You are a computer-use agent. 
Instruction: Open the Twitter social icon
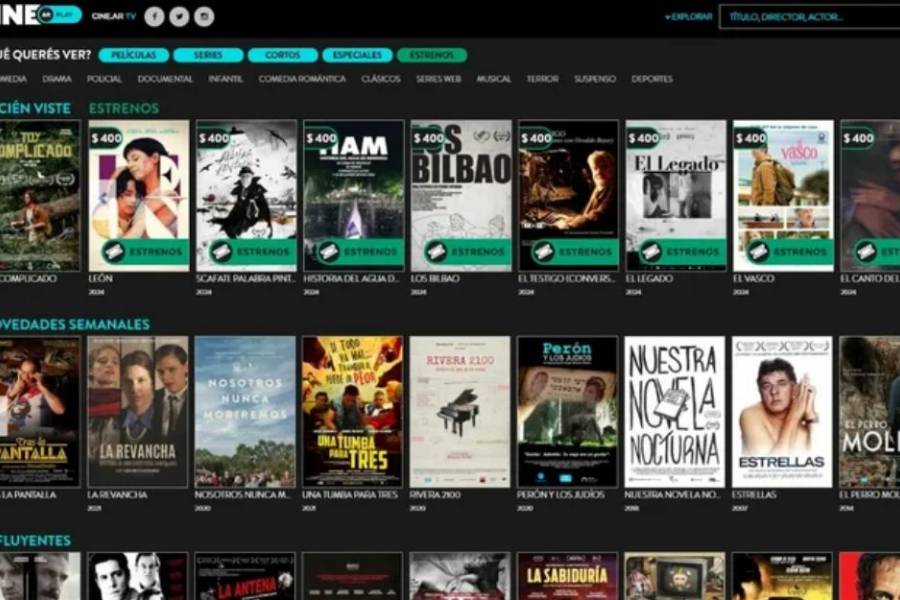179,17
